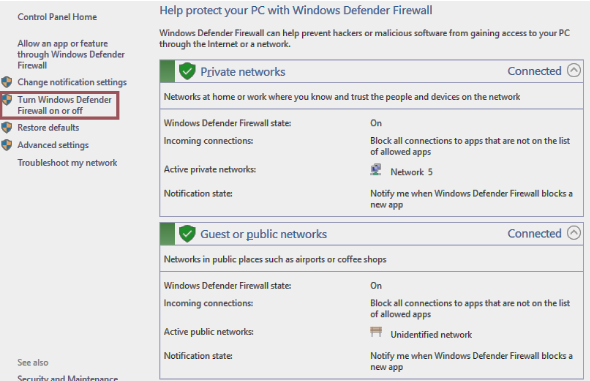590x381 pixels.
Task: Collapse the Guest or public networks chevron
Action: tap(574, 233)
